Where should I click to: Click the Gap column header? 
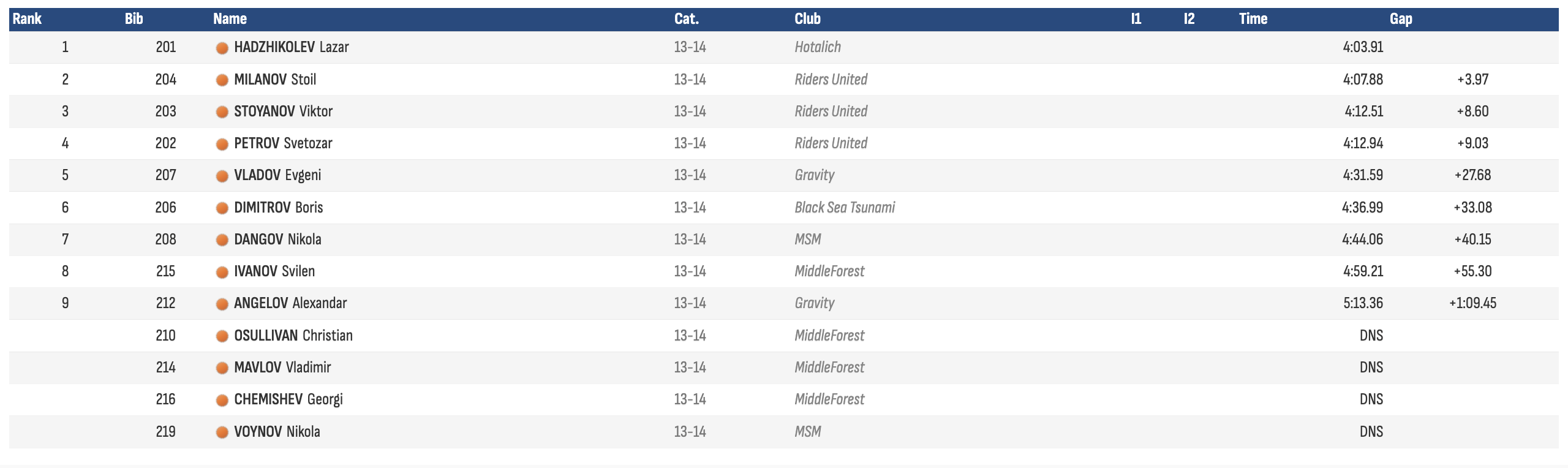[1401, 19]
